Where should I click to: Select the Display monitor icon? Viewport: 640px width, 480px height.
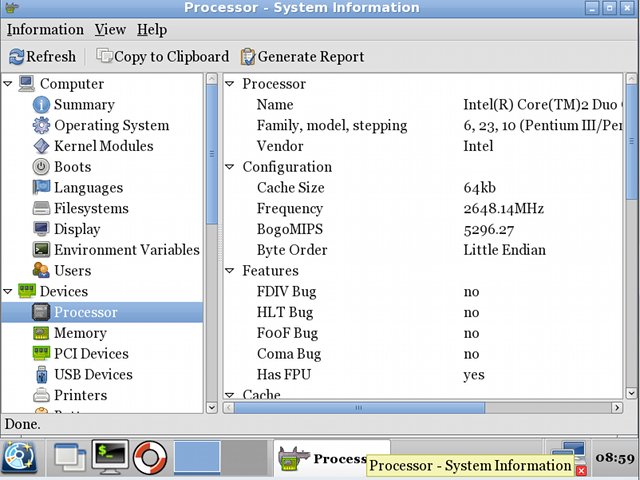tap(41, 229)
